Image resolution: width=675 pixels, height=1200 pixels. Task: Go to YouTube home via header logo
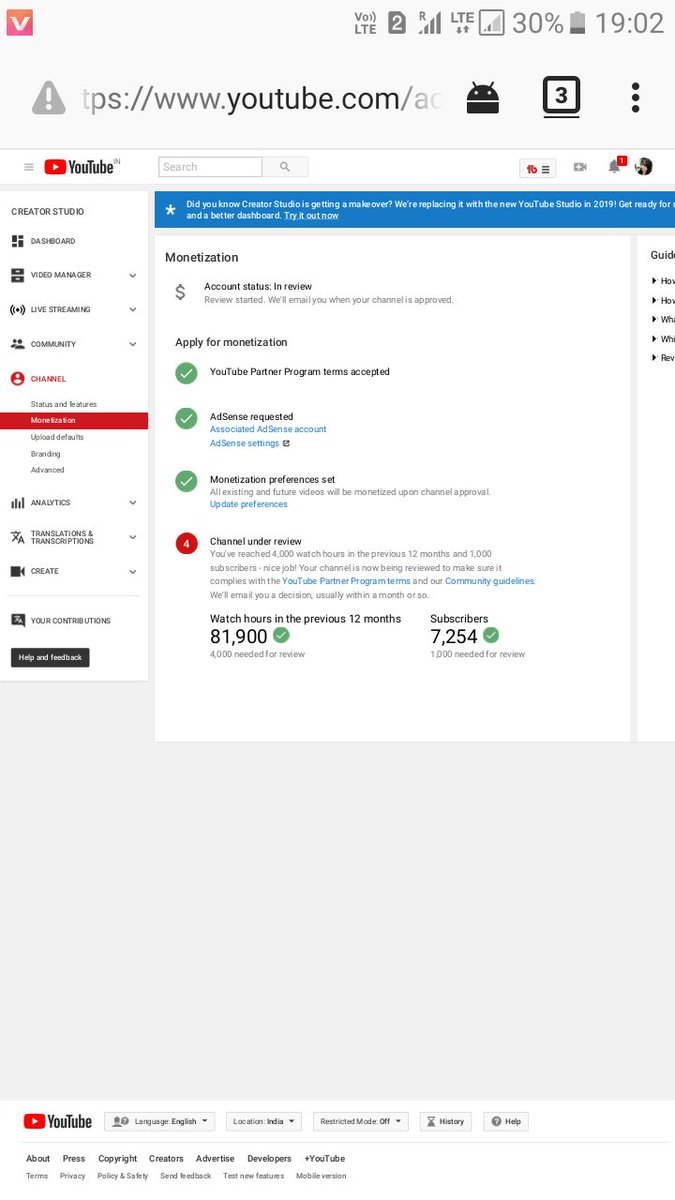point(81,167)
